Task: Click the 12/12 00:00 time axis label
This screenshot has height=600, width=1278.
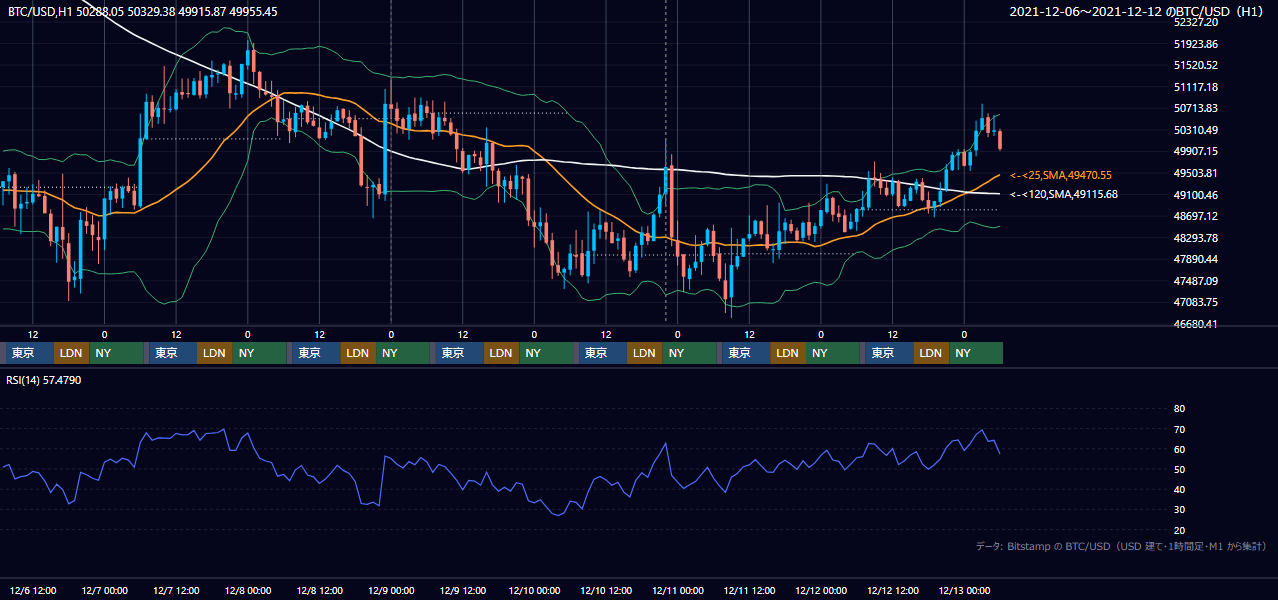Action: coord(821,590)
